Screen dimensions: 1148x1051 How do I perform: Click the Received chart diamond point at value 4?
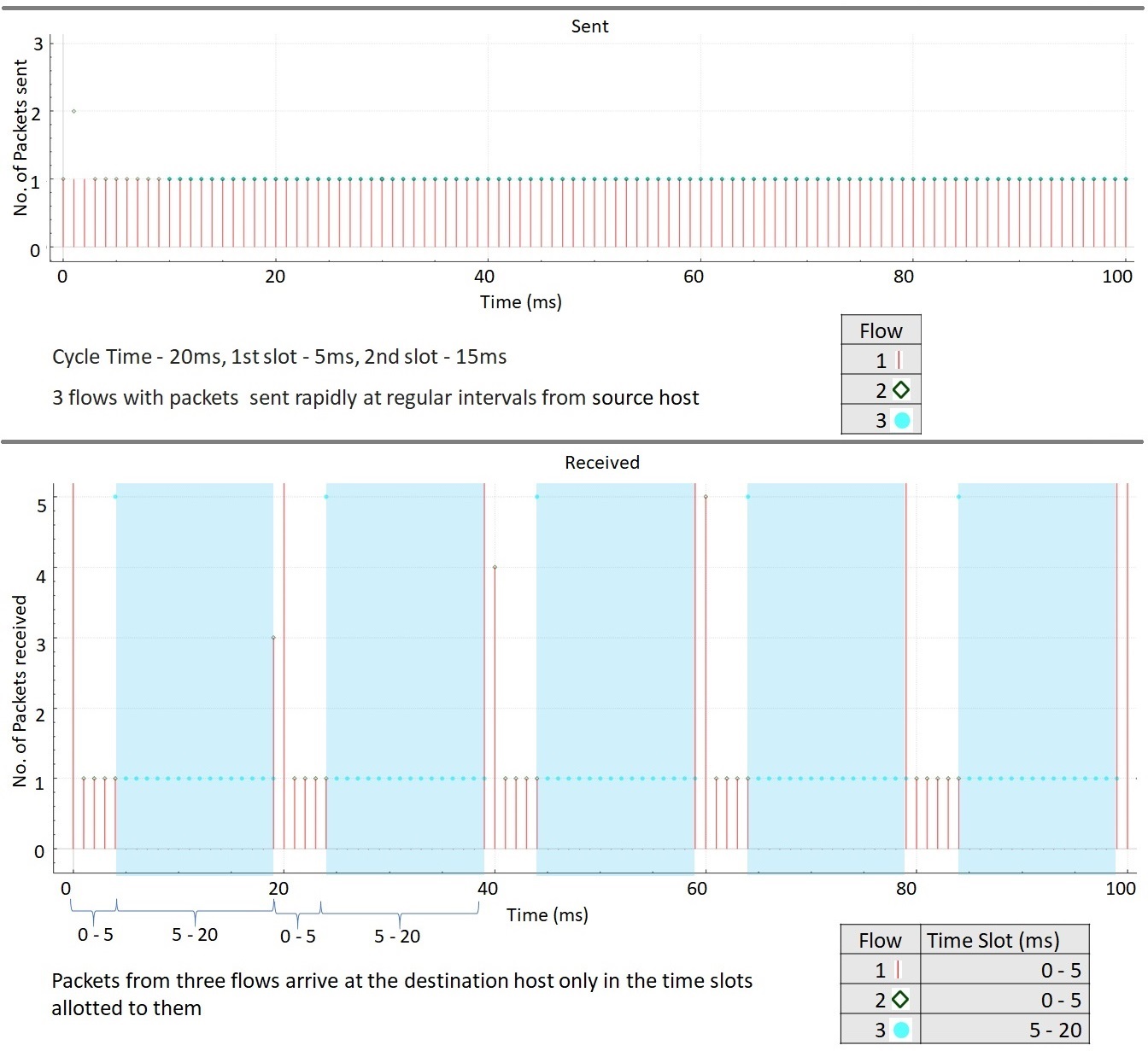pos(495,567)
